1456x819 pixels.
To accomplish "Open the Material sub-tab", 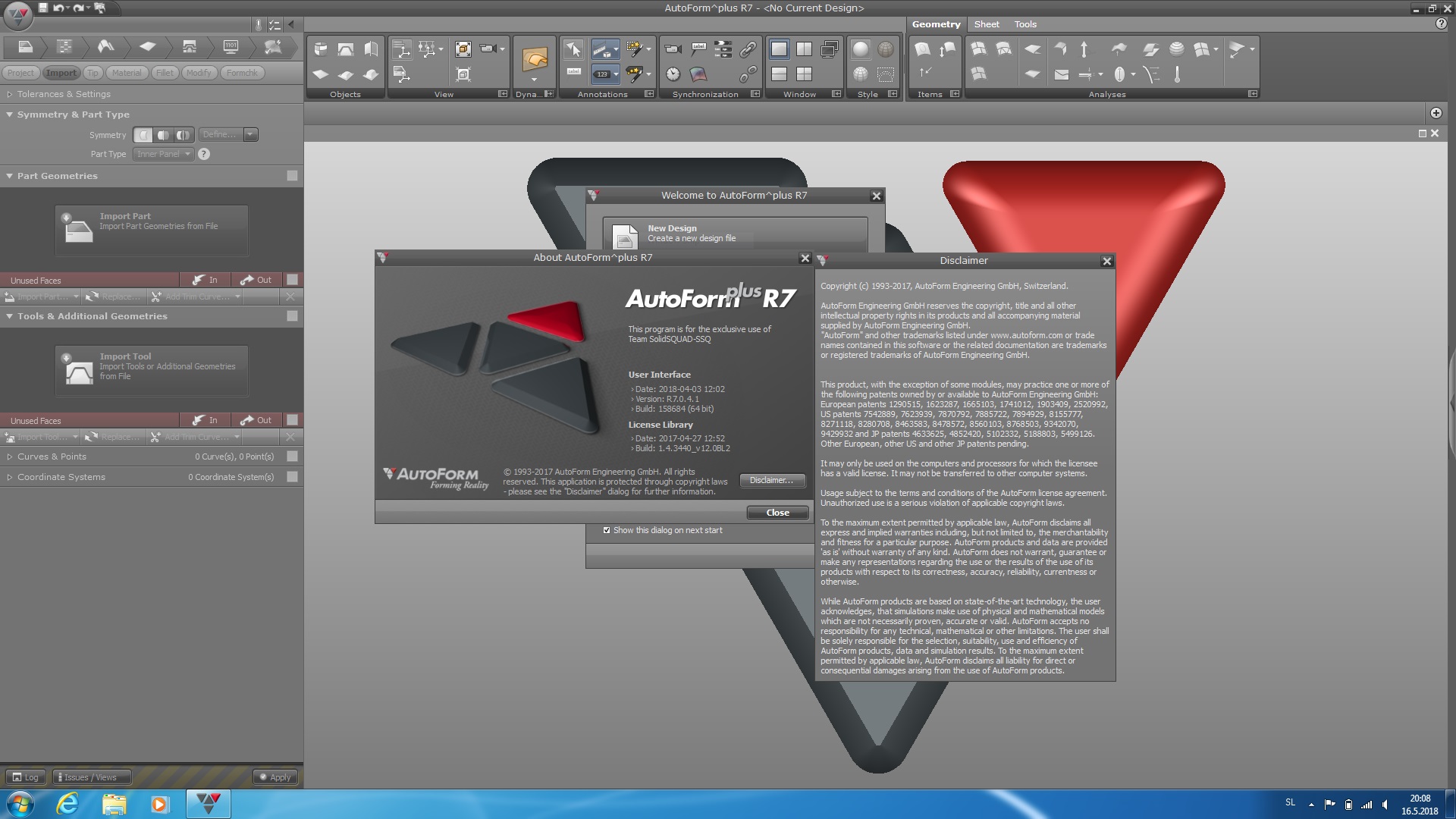I will [x=127, y=73].
